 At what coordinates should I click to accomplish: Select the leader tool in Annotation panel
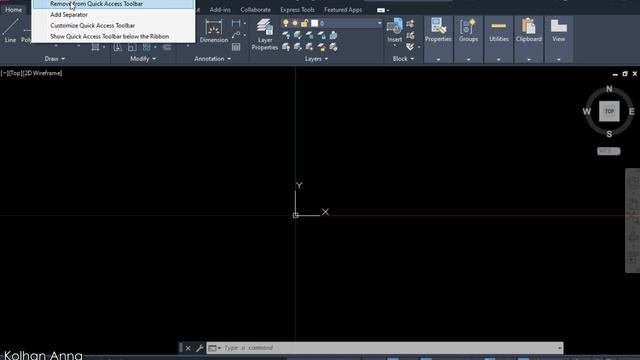tap(236, 35)
